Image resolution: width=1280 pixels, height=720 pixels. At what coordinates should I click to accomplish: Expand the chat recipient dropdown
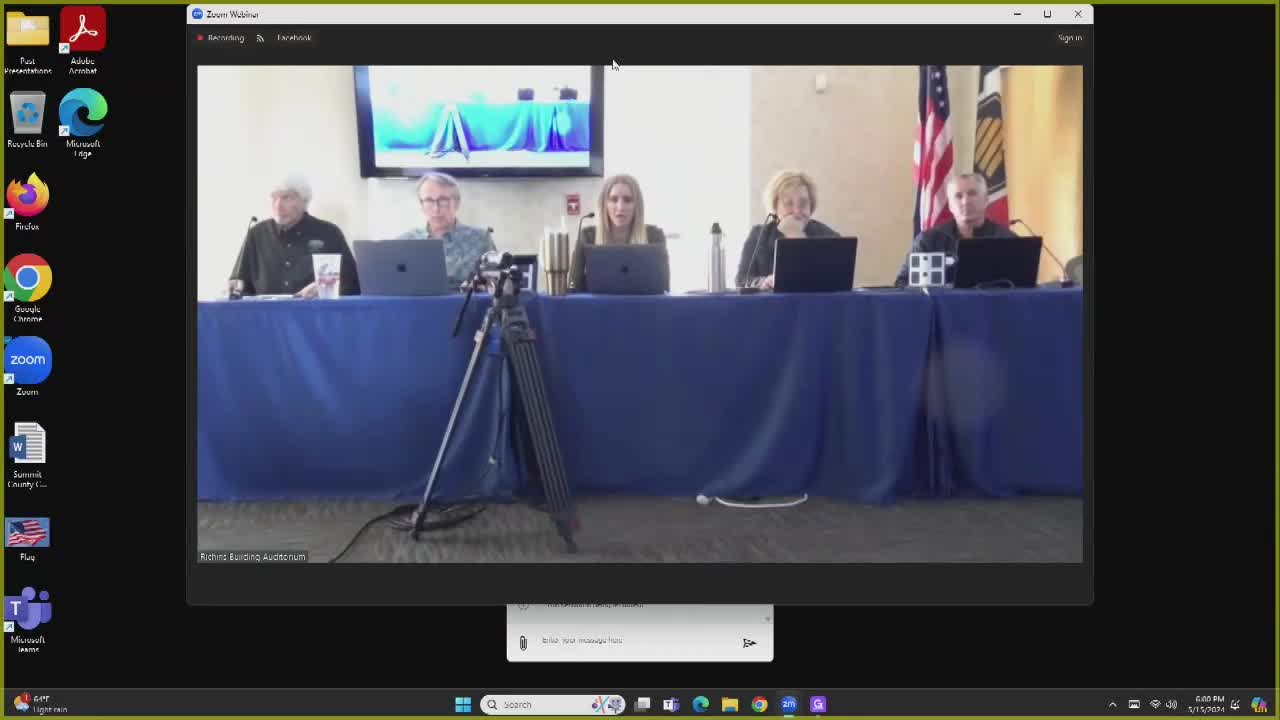pyautogui.click(x=767, y=618)
